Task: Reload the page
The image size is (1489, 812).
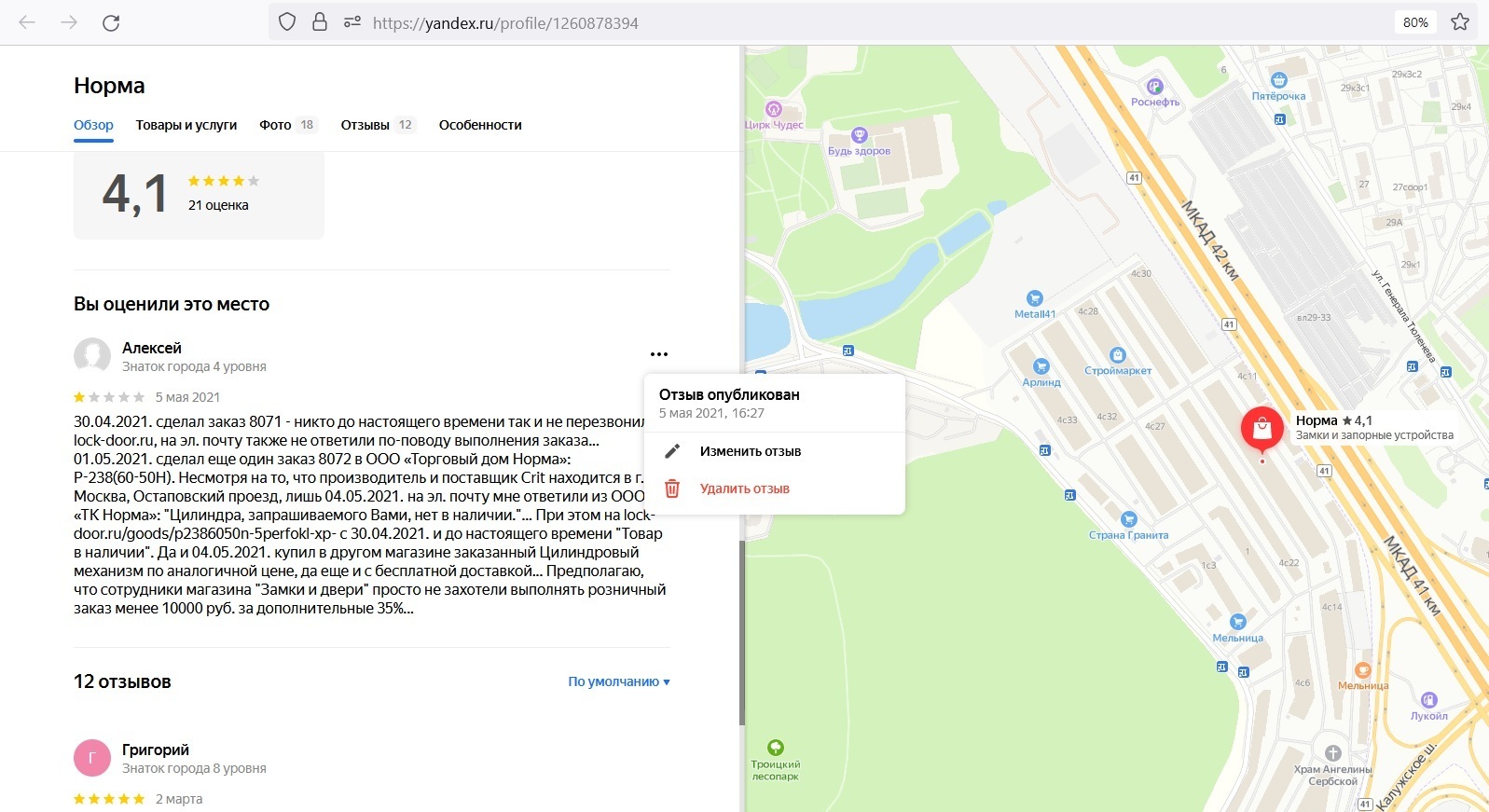Action: click(111, 23)
